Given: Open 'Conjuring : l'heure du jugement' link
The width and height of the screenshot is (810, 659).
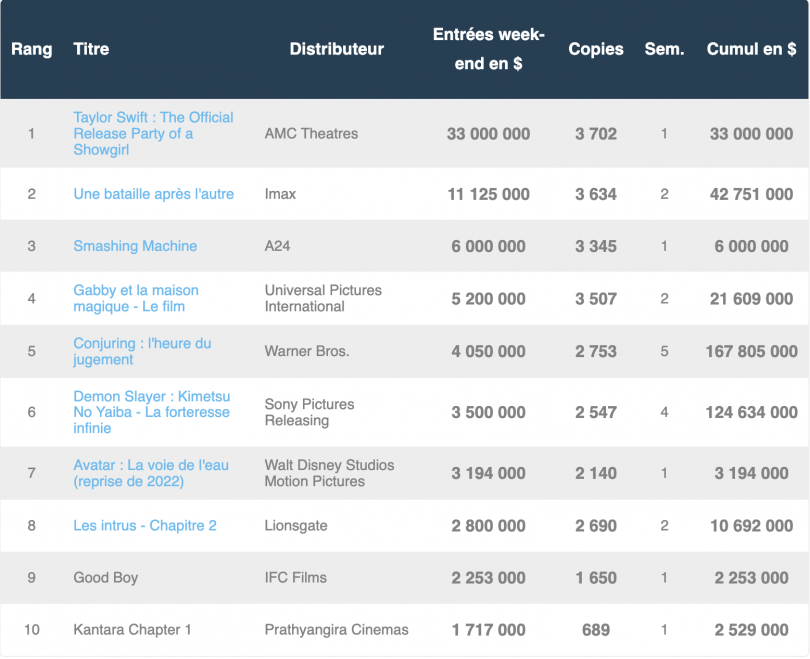Looking at the screenshot, I should coord(142,351).
